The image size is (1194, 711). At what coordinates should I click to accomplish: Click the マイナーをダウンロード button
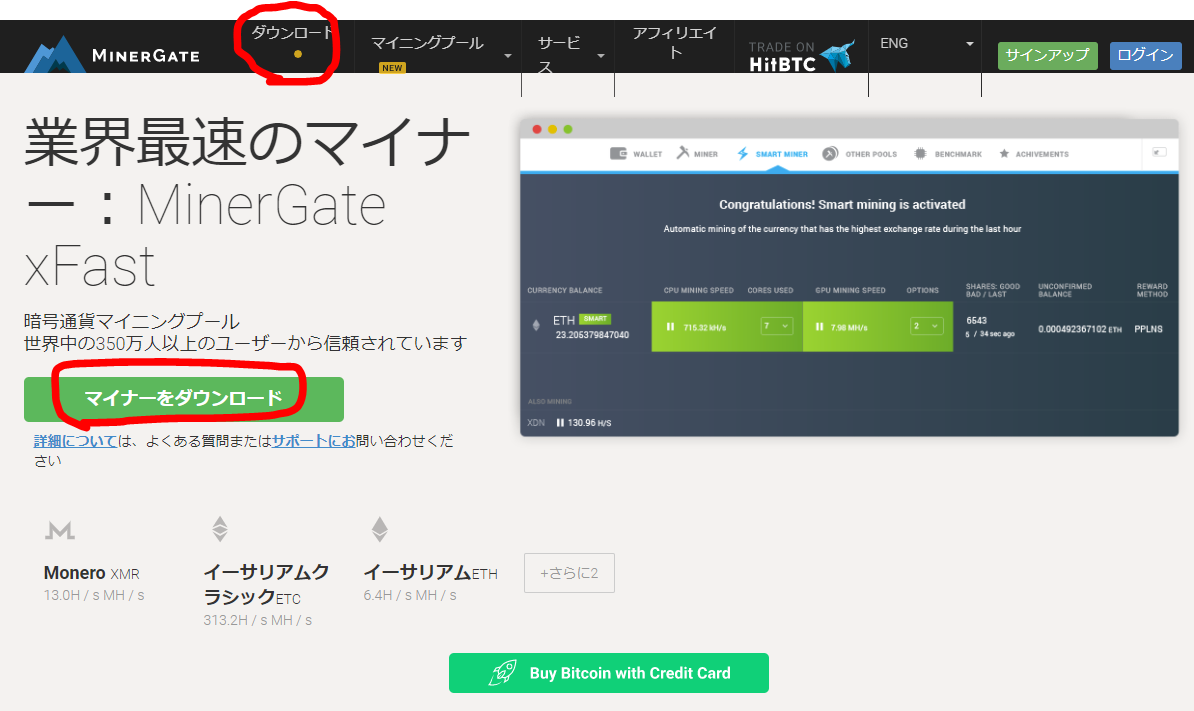[184, 399]
